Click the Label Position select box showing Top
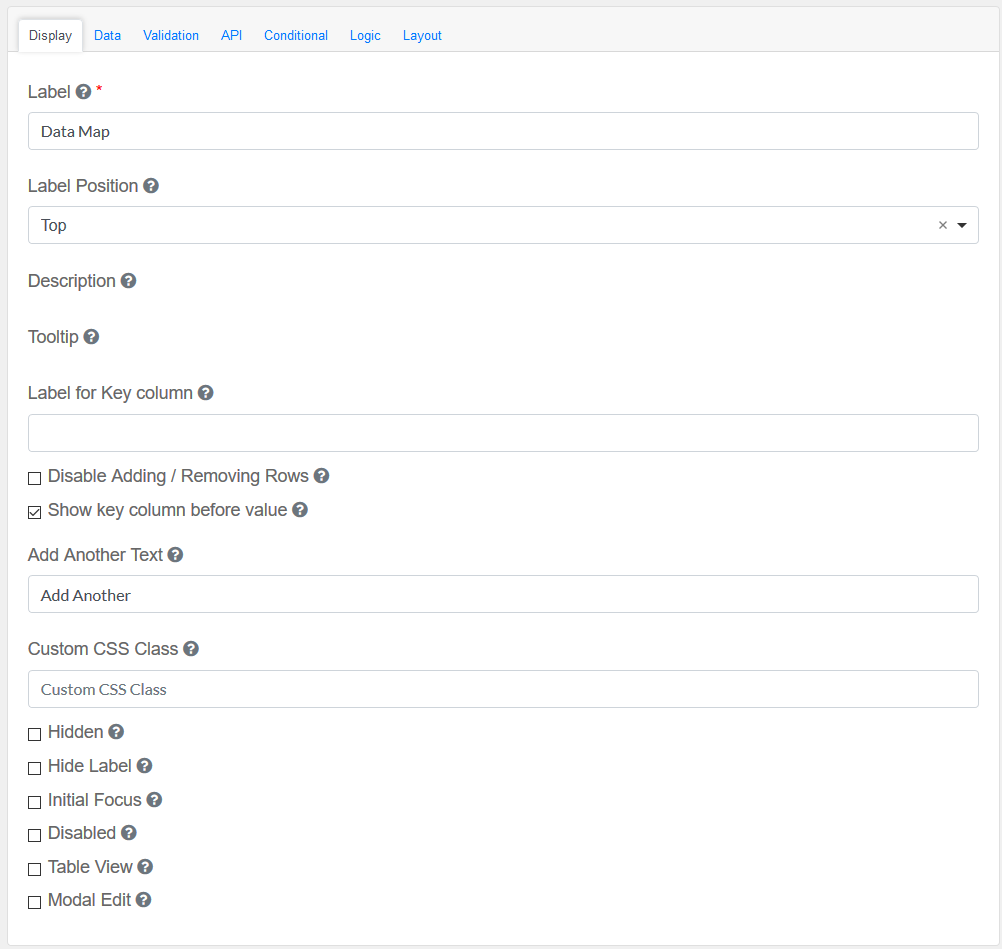The height and width of the screenshot is (949, 1002). [x=480, y=226]
